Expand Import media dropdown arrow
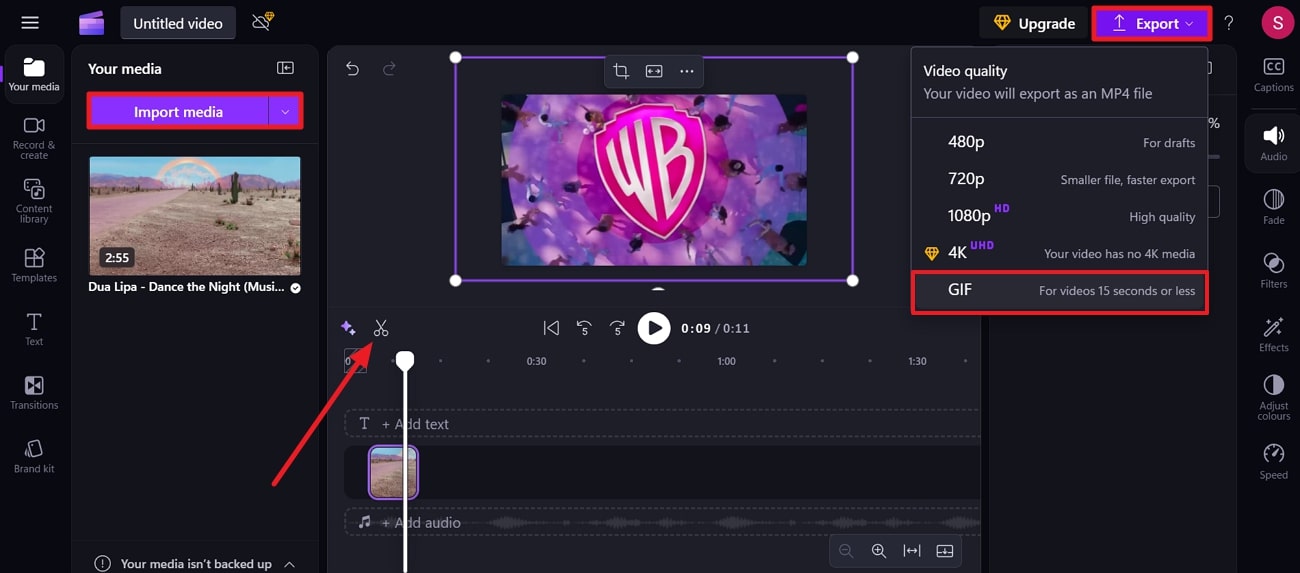Image resolution: width=1300 pixels, height=573 pixels. [x=285, y=112]
